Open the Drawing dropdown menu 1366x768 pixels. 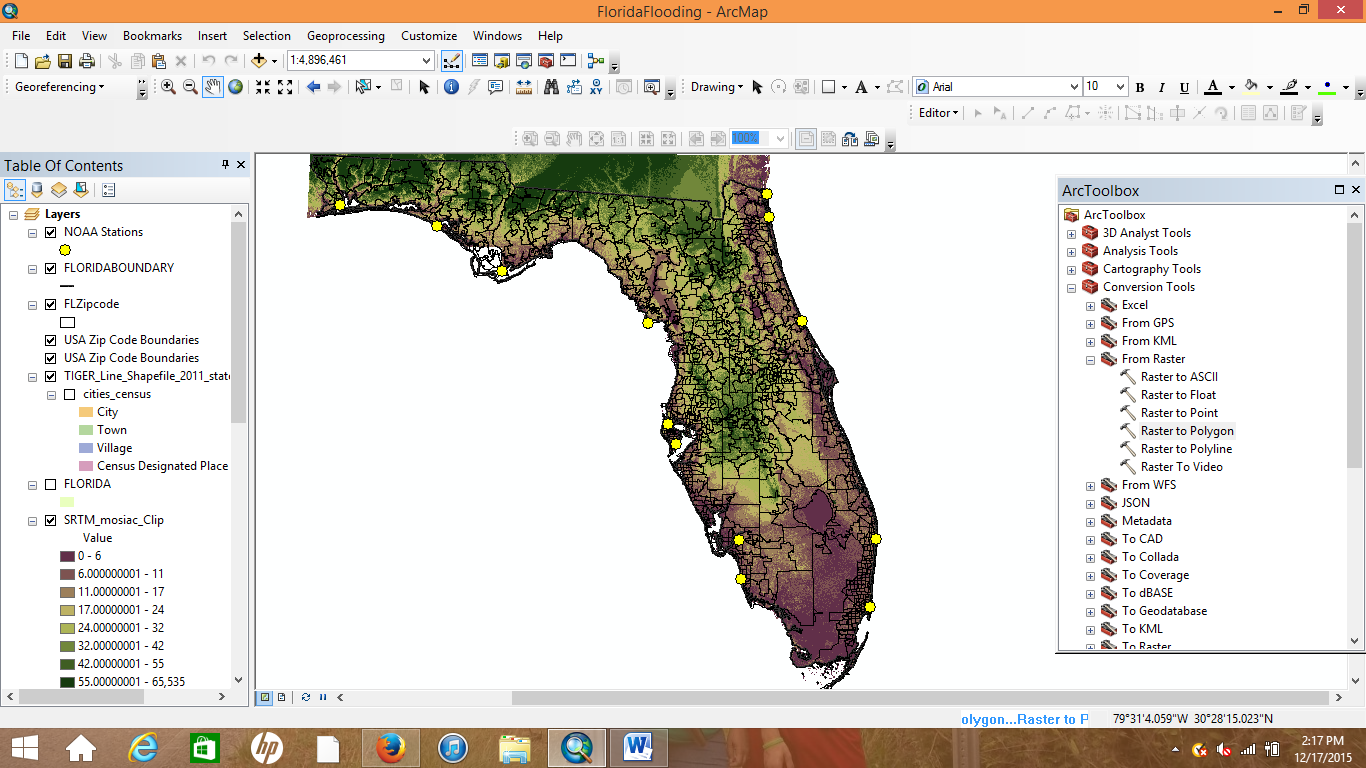click(x=717, y=87)
